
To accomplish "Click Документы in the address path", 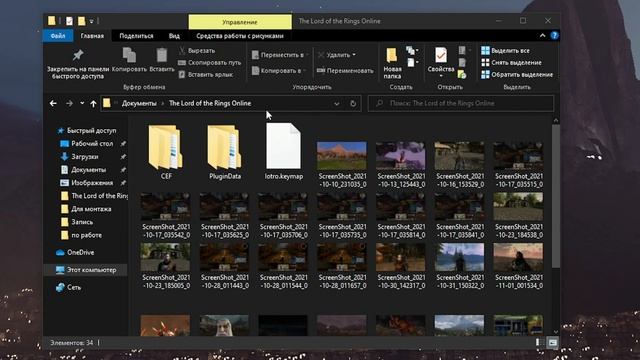I will pyautogui.click(x=139, y=104).
